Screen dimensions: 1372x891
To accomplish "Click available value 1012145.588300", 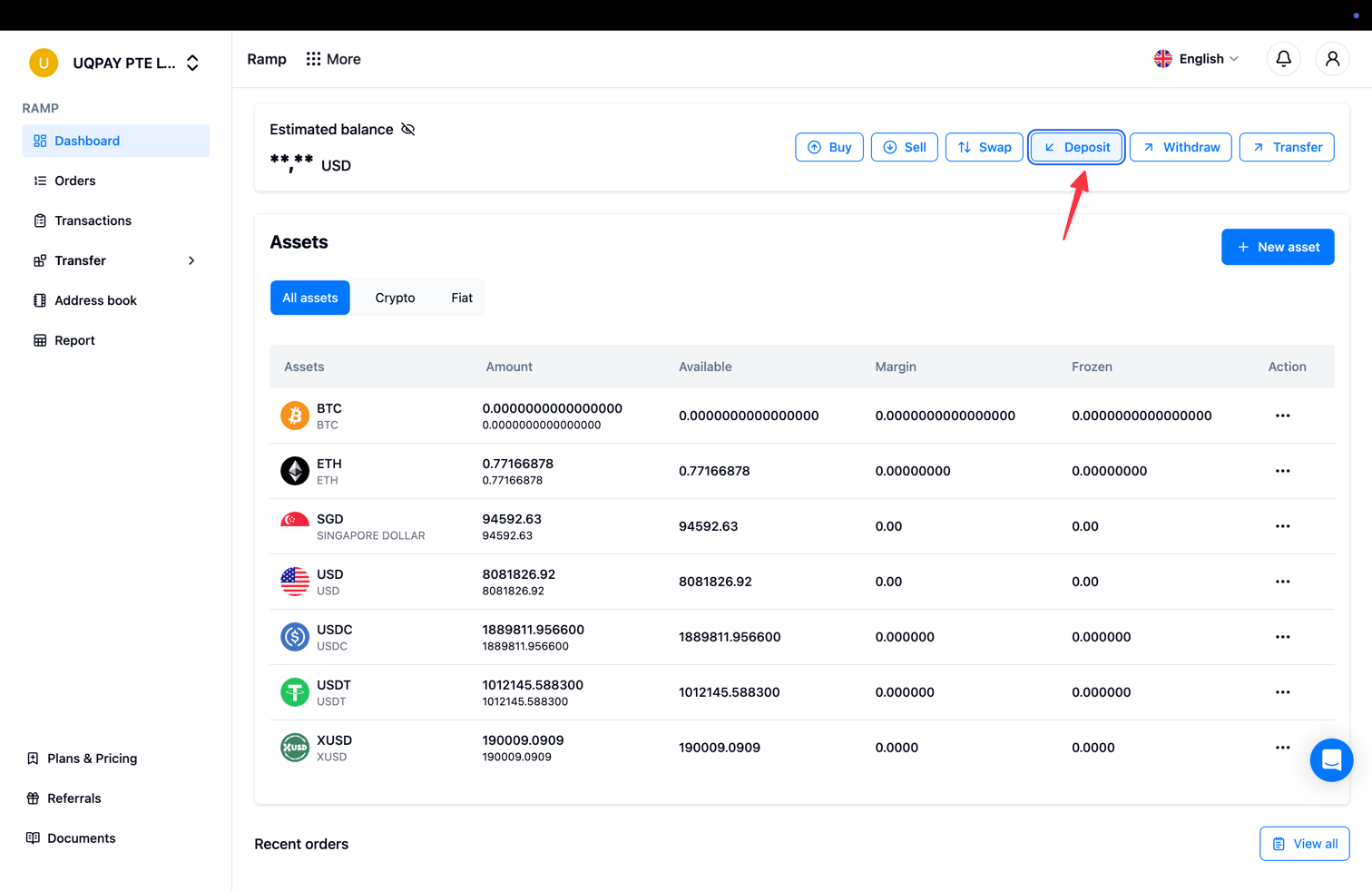I will pos(729,692).
